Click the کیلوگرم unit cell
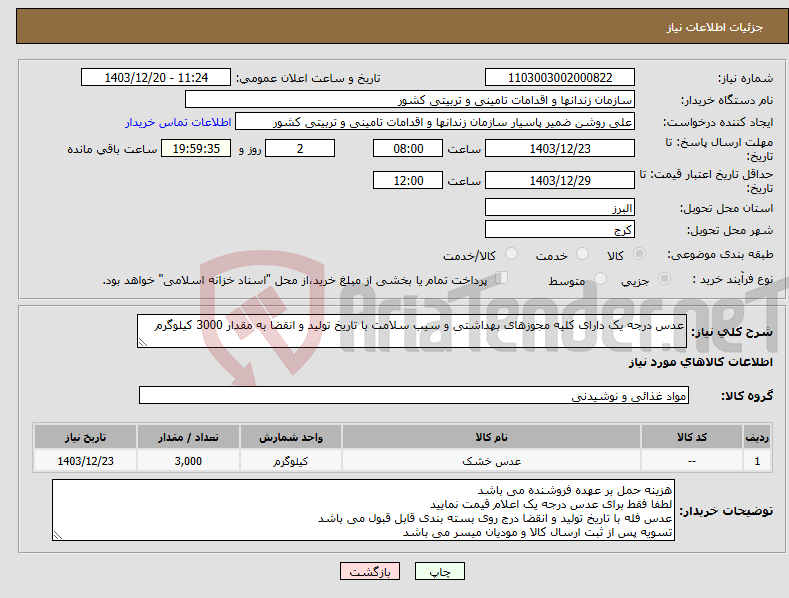 tap(291, 461)
